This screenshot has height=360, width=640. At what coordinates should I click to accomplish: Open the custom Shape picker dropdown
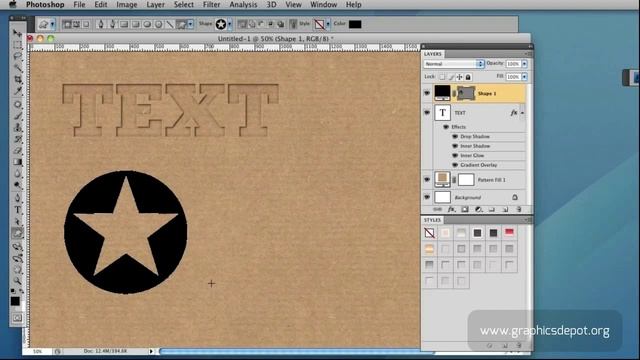click(230, 24)
